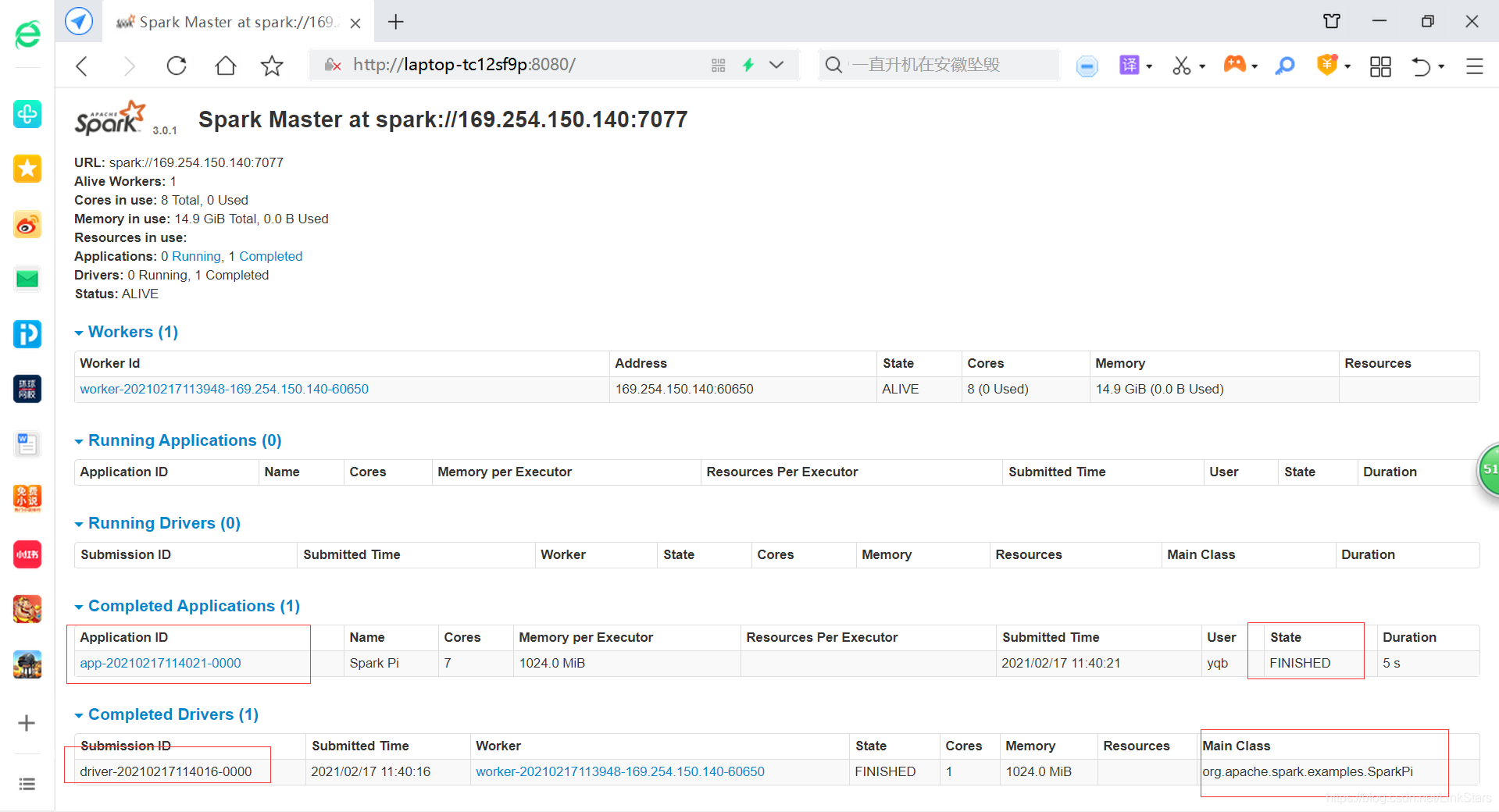Screen dimensions: 1499x812
Task: Click the QR code icon in address bar
Action: [719, 66]
